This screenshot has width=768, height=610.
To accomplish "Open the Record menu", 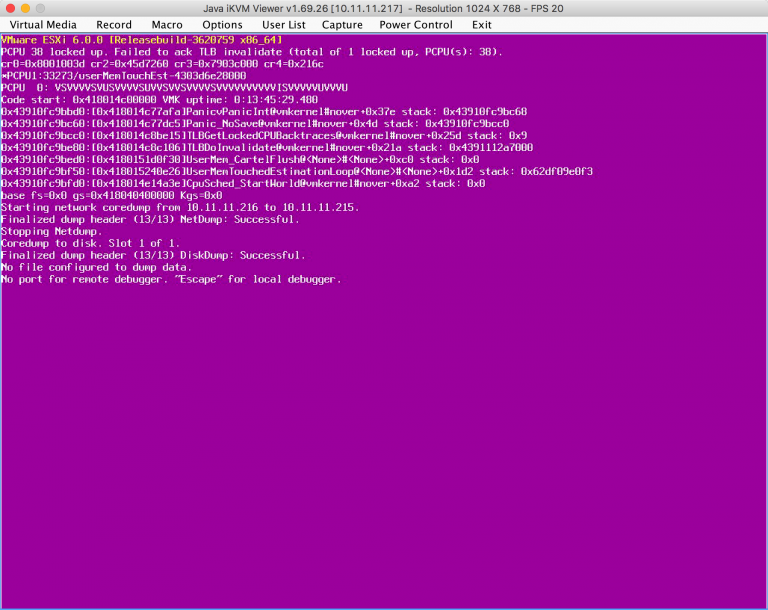I will [x=114, y=24].
